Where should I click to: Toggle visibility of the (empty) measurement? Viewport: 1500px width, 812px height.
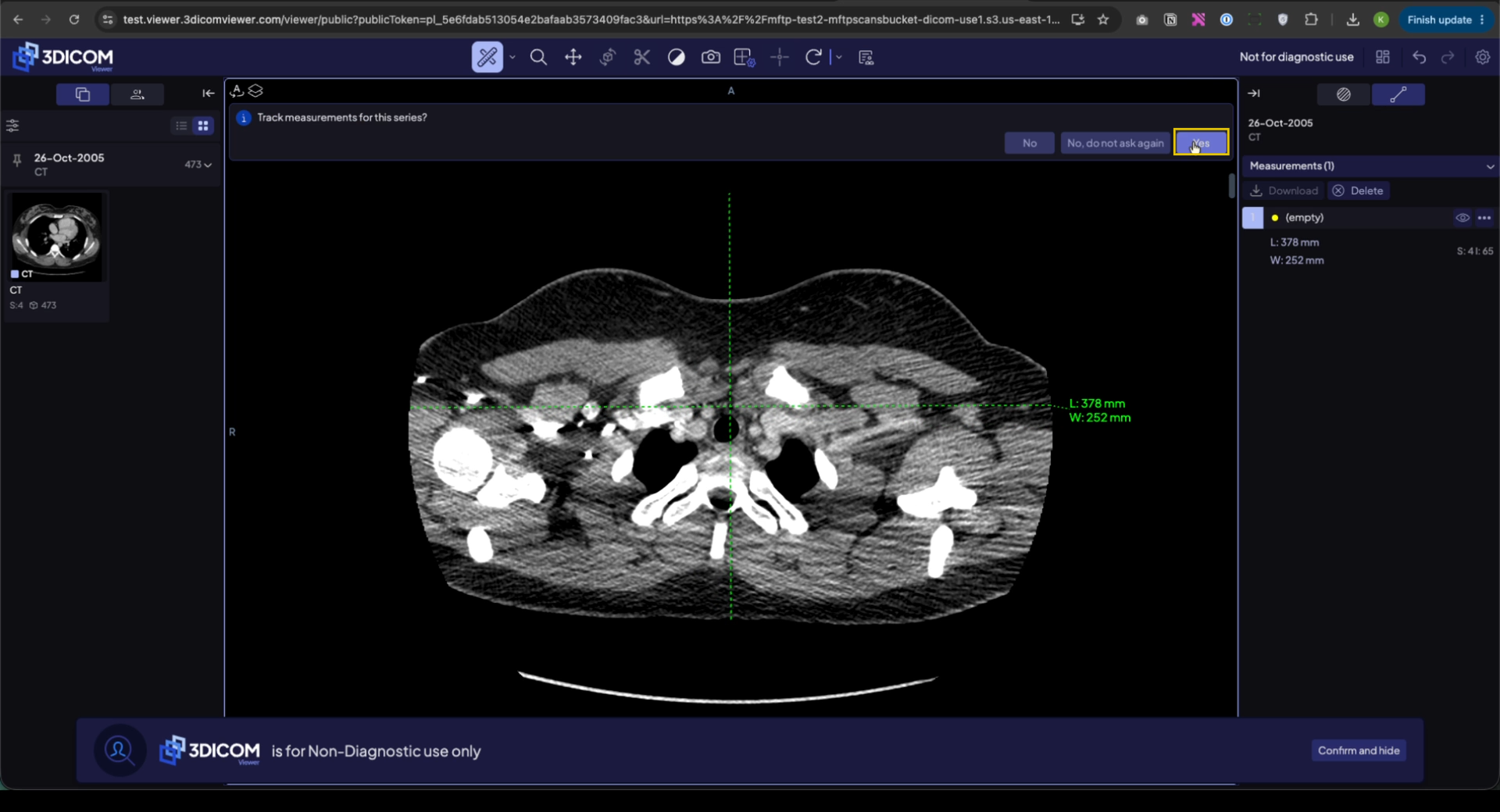[x=1462, y=218]
